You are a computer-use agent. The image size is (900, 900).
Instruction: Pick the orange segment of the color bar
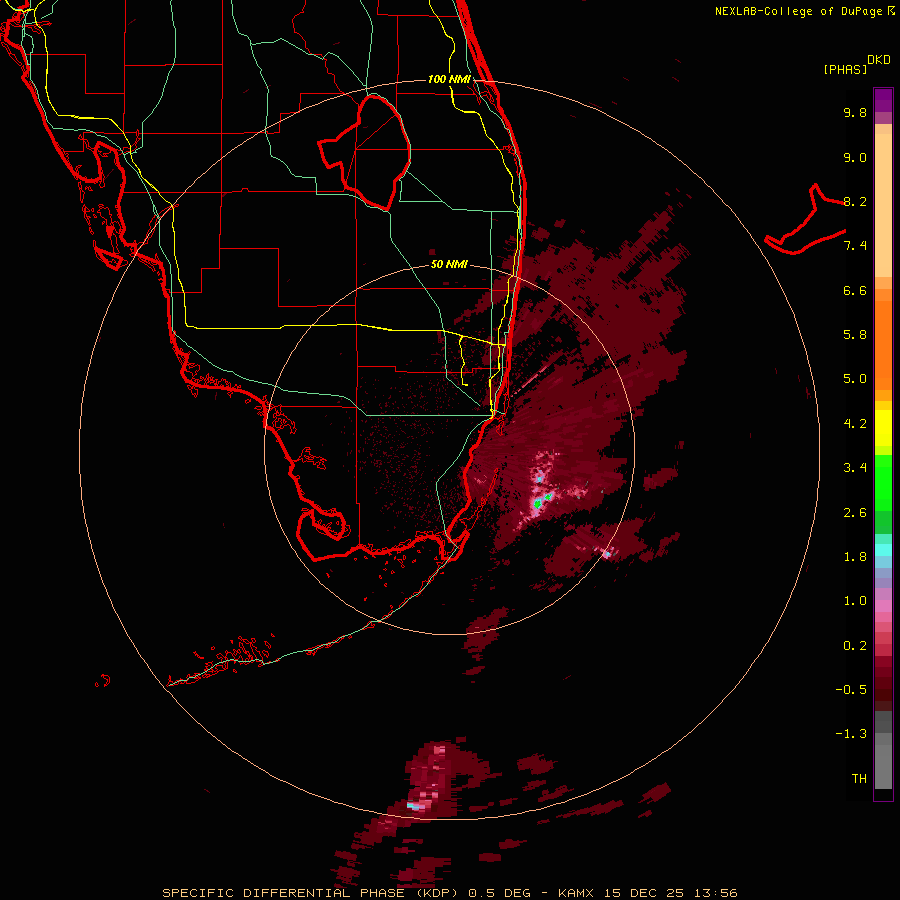pyautogui.click(x=883, y=339)
